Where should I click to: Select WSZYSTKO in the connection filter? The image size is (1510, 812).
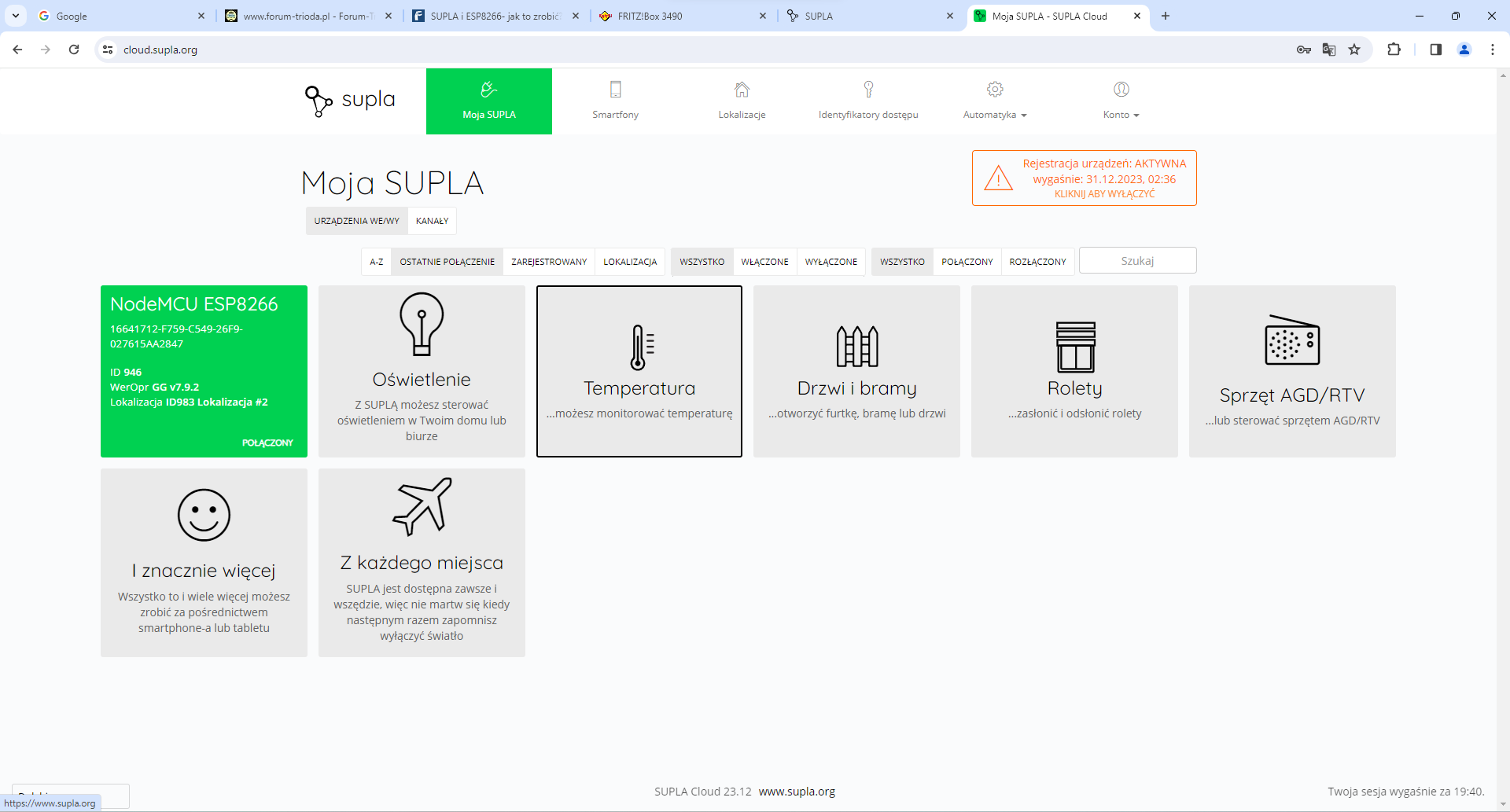(902, 262)
